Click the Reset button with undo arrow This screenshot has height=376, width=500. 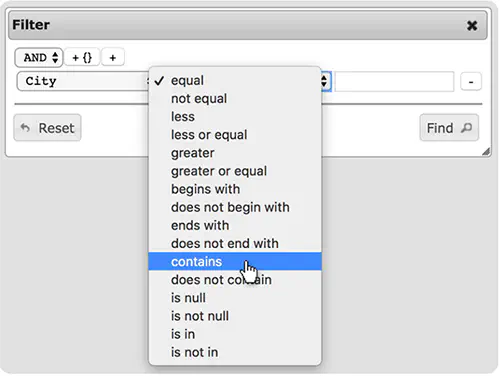click(47, 128)
